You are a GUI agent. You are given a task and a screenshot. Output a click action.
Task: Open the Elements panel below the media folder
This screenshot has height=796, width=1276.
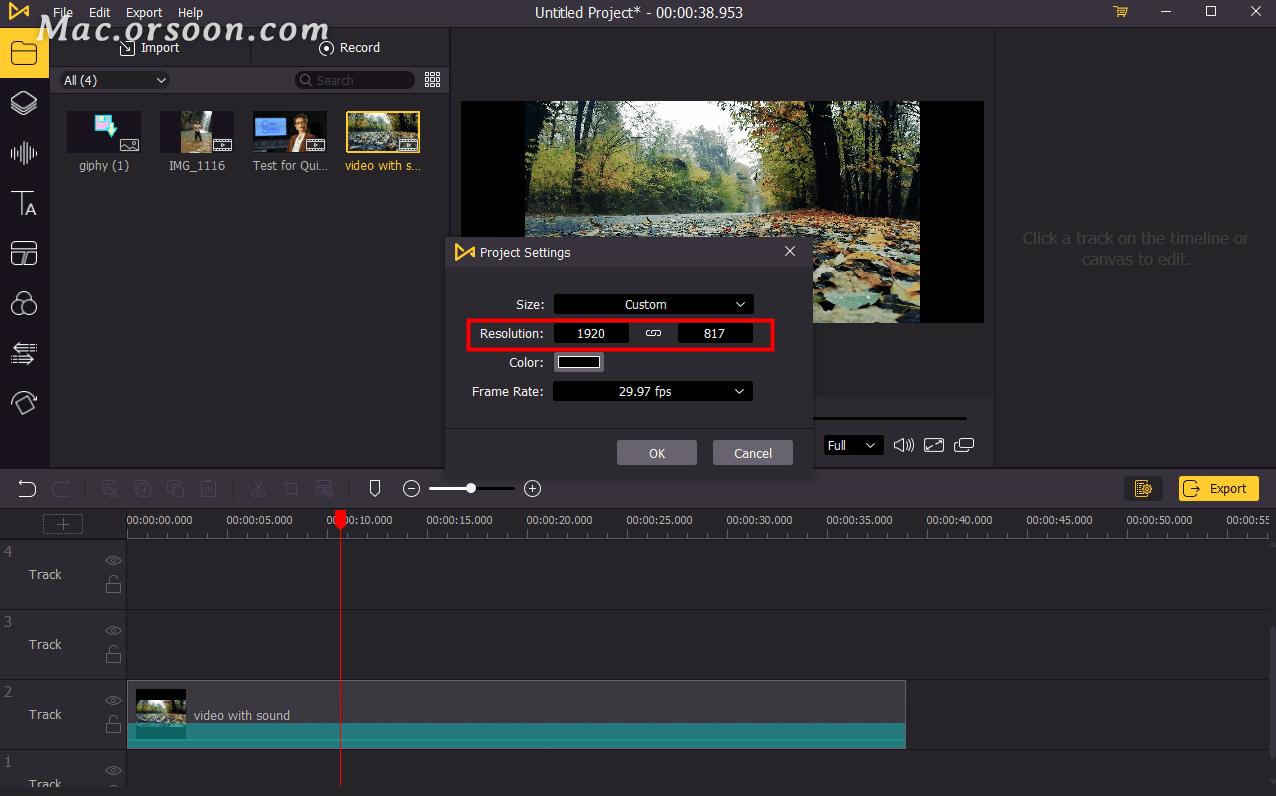tap(24, 103)
